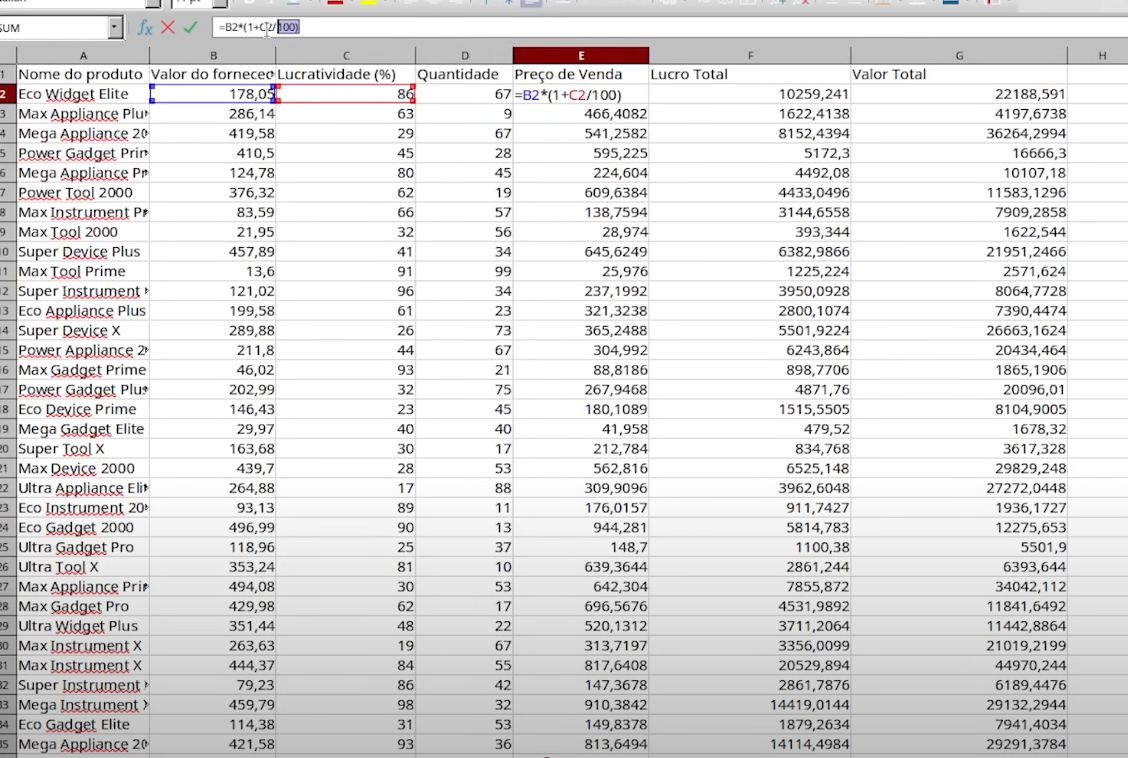
Task: Click profitability 63 for Max Appliance Plus
Action: pos(345,114)
